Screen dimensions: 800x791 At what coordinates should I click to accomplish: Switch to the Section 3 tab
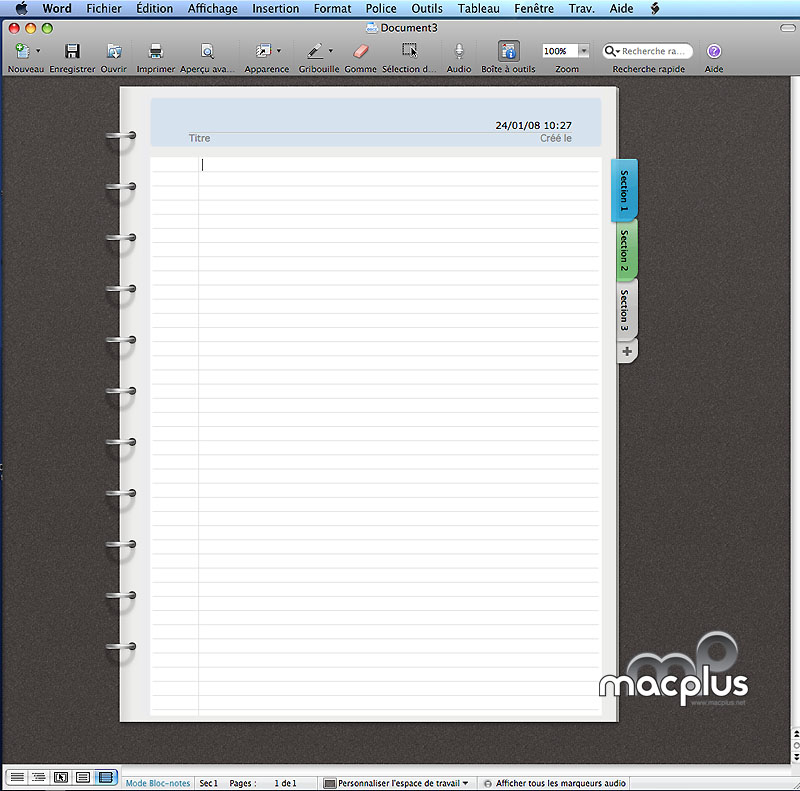click(626, 310)
